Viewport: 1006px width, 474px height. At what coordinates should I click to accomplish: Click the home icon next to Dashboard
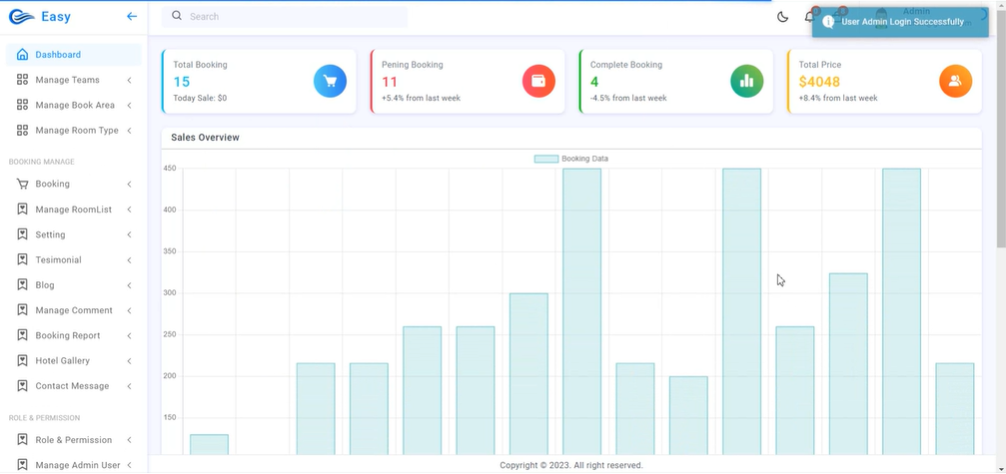click(22, 55)
